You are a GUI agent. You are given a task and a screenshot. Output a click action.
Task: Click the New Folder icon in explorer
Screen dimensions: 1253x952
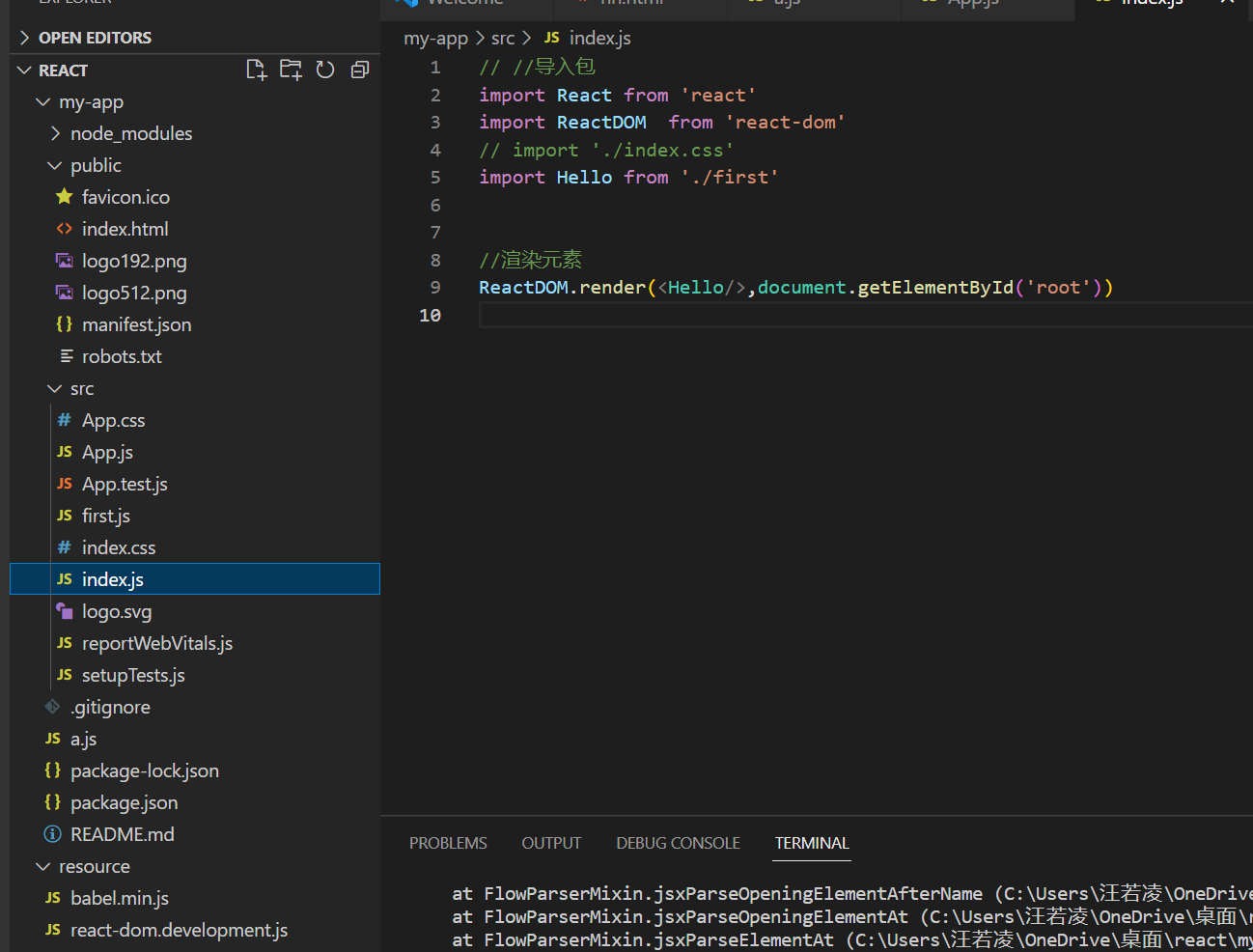pos(291,70)
